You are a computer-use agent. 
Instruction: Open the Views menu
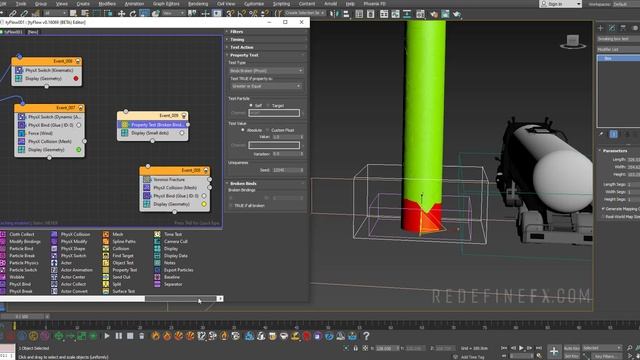(x=62, y=4)
